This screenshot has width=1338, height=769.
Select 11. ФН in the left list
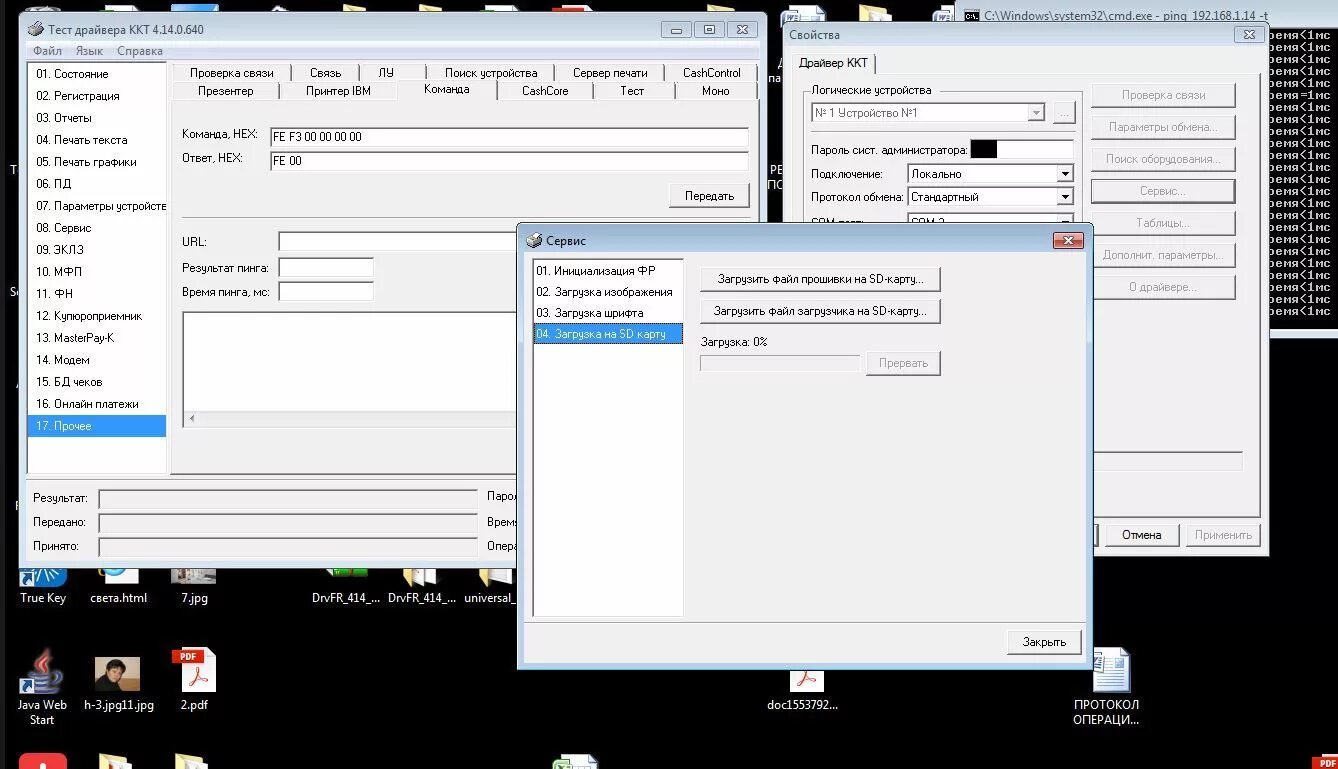coord(97,294)
